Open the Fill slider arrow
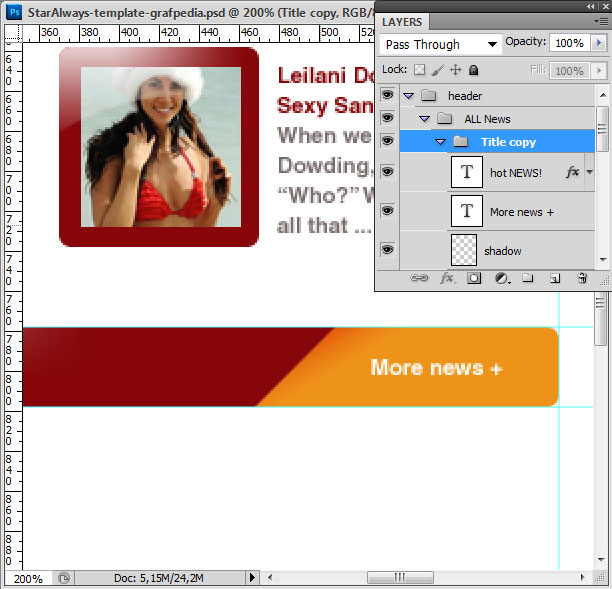Viewport: 612px width, 589px height. 599,71
